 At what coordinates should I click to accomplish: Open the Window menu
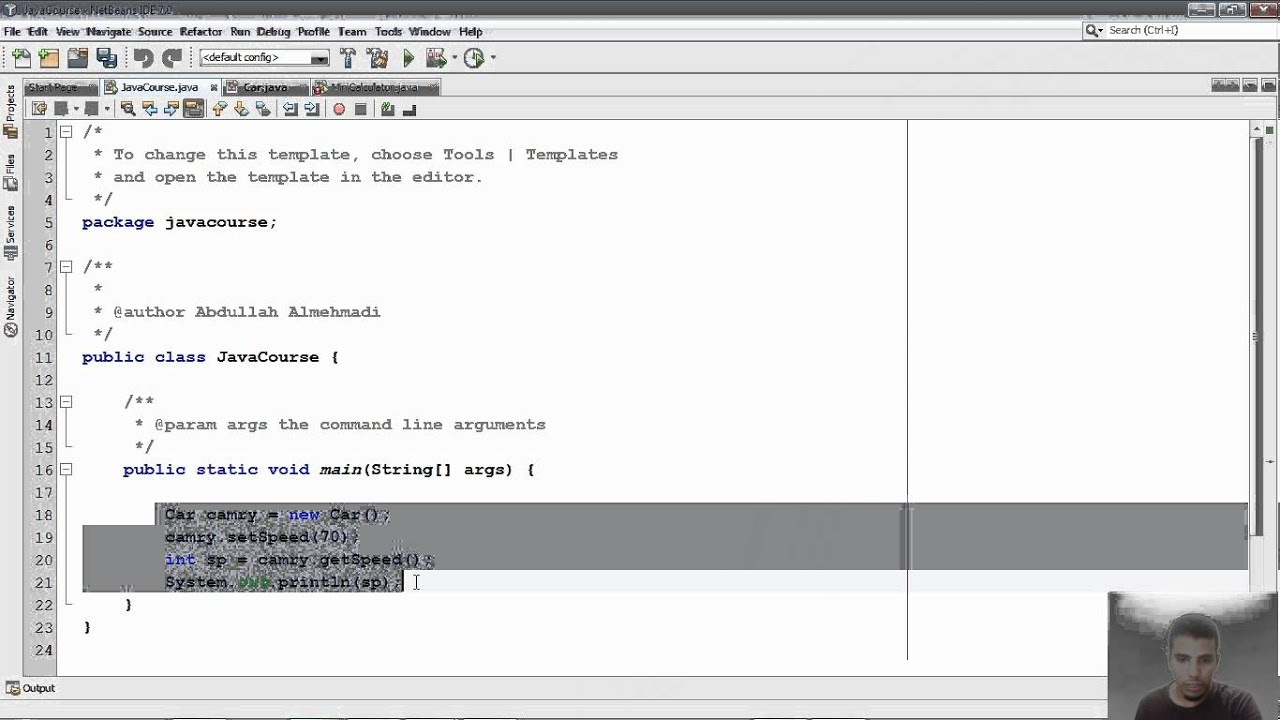[x=430, y=31]
